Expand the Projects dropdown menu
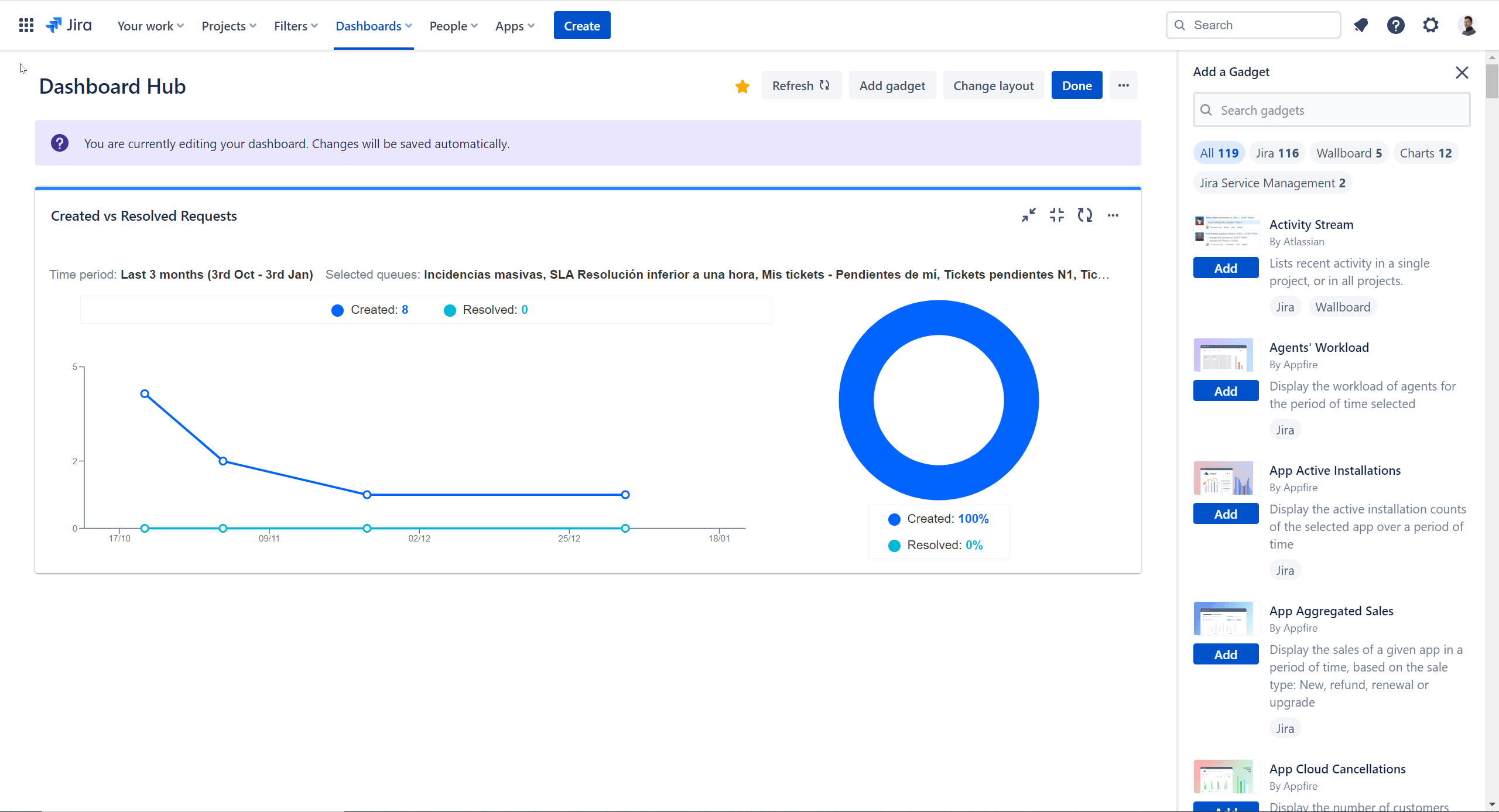Viewport: 1499px width, 812px height. pyautogui.click(x=229, y=26)
